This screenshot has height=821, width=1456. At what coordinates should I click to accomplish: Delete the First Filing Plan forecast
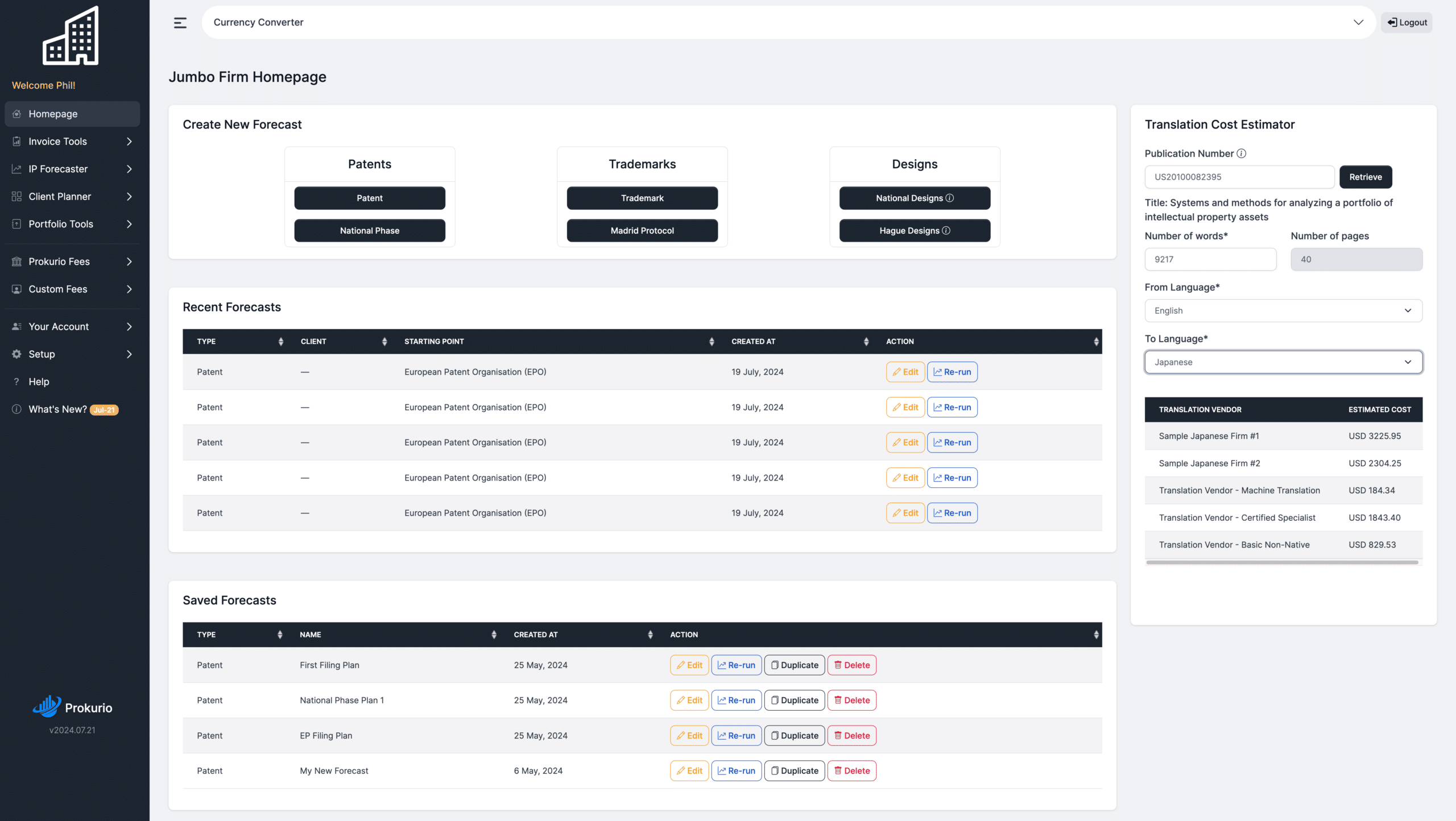pos(851,665)
